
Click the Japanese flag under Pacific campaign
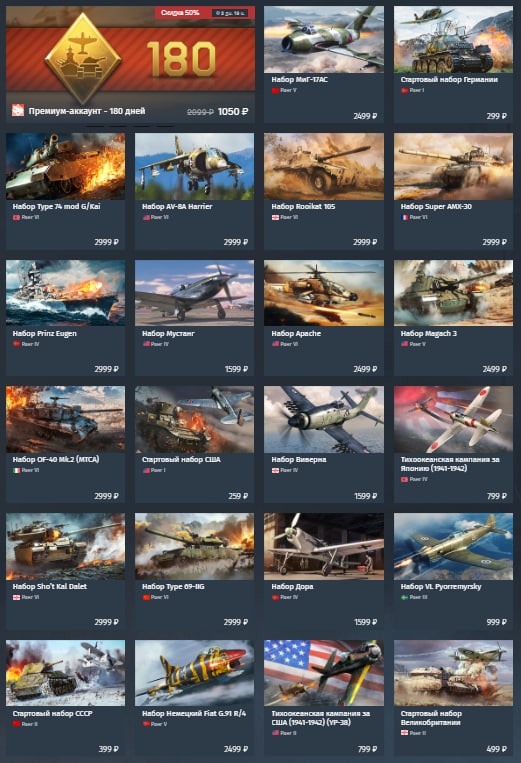404,479
